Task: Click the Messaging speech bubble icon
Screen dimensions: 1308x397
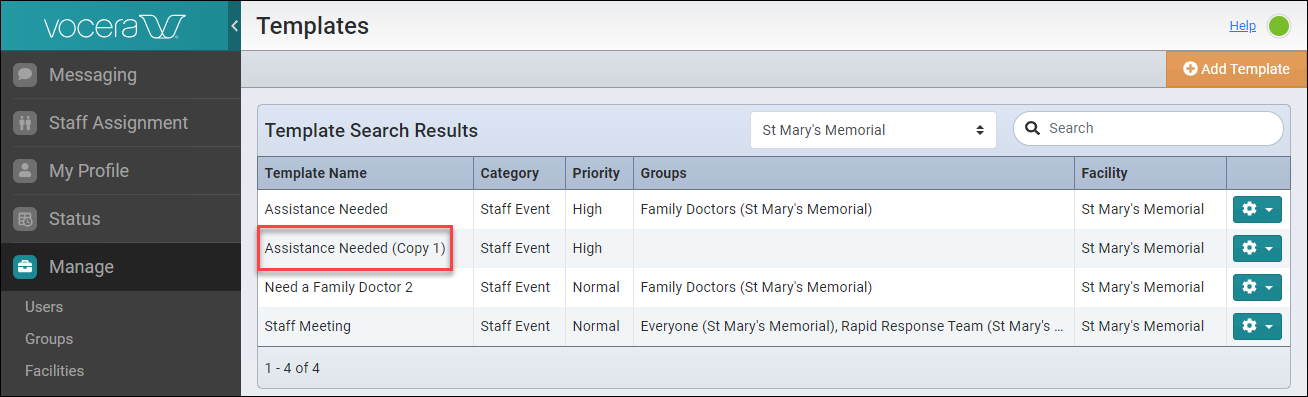Action: (x=26, y=75)
